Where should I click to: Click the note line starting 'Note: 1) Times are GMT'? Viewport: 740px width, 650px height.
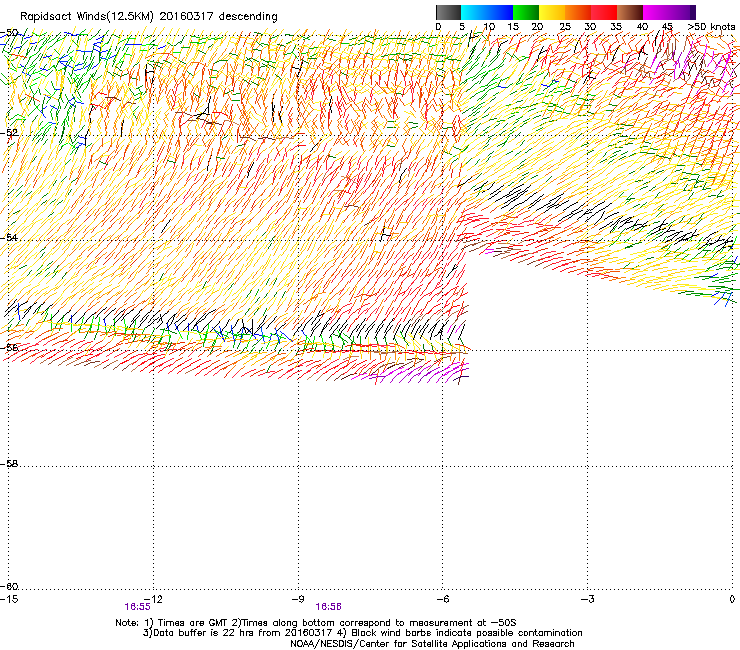point(316,623)
